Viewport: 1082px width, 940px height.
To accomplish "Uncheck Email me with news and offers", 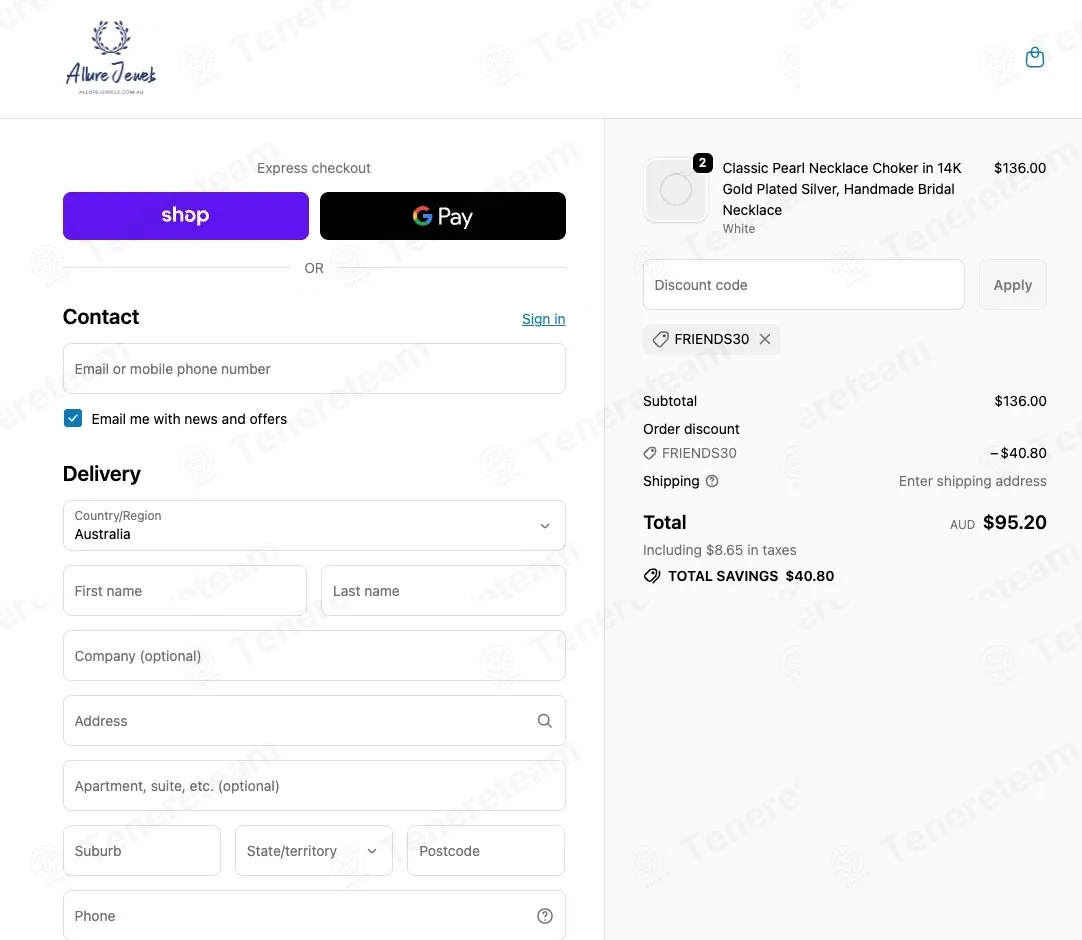I will click(x=73, y=418).
